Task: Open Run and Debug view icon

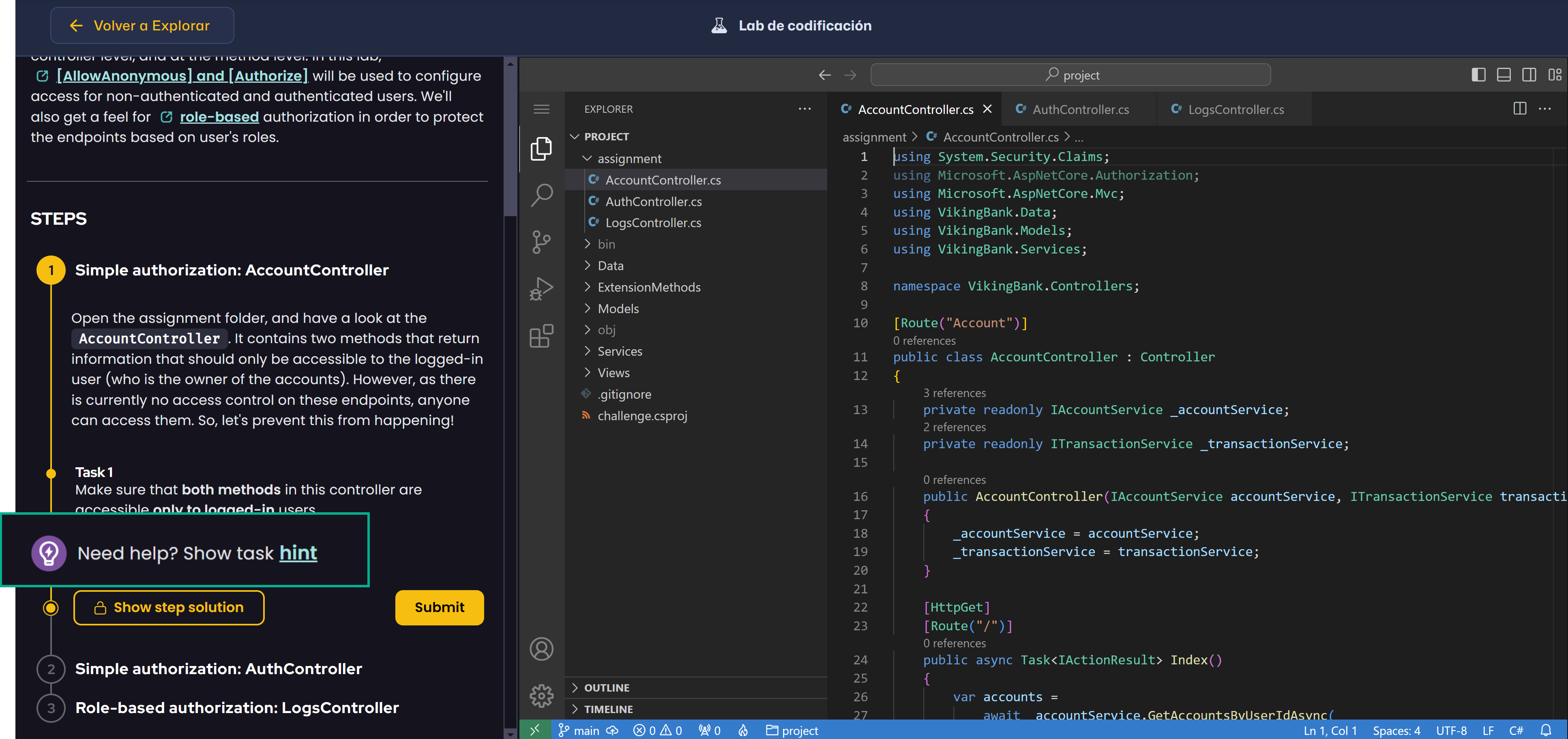Action: coord(541,288)
